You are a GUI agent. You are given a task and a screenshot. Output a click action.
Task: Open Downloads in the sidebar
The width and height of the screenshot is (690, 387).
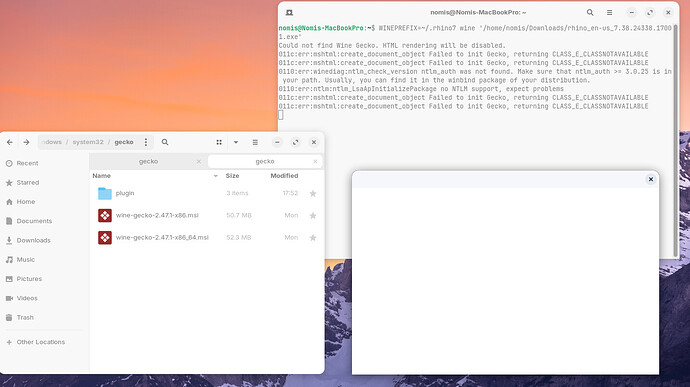pos(33,240)
